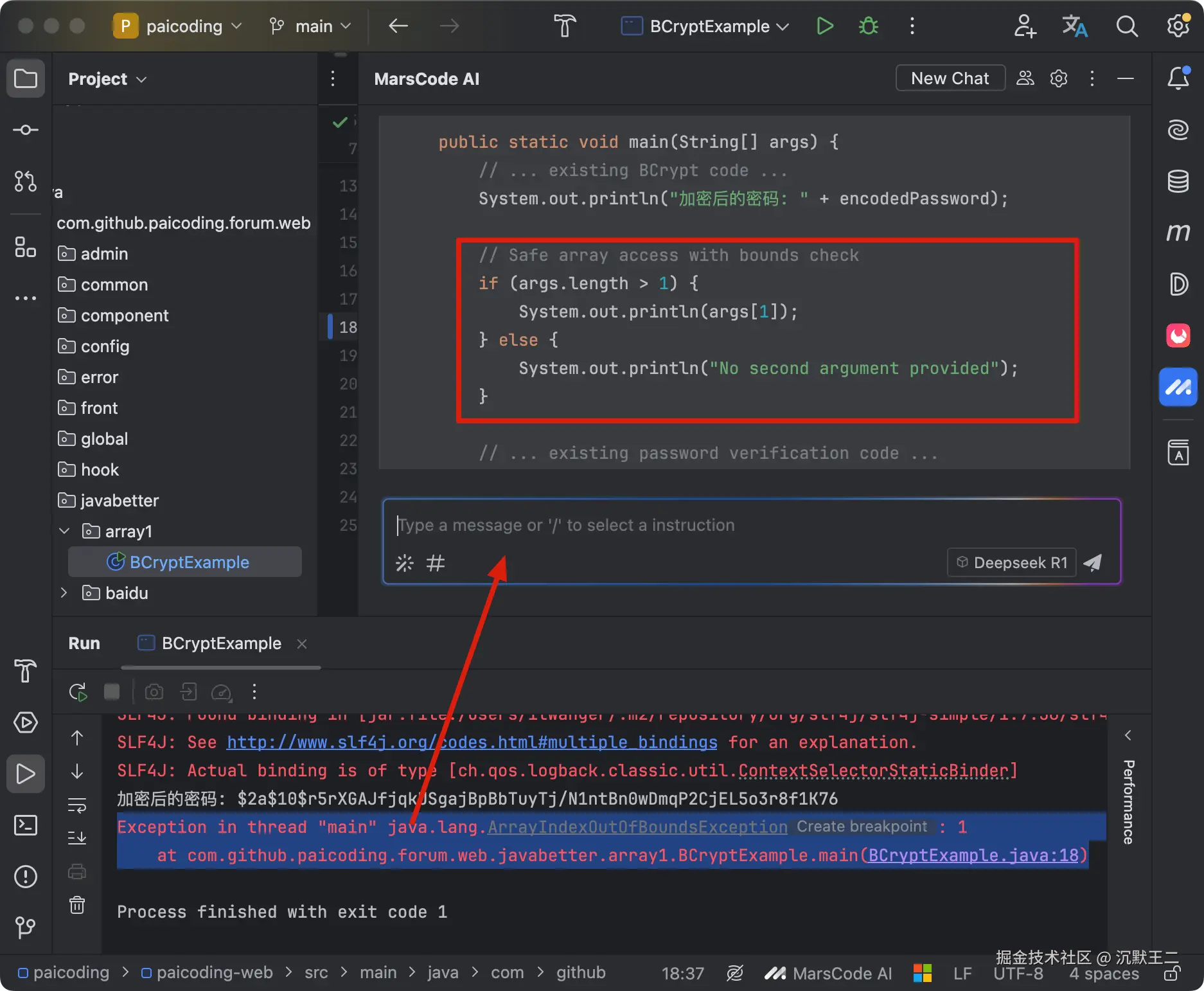This screenshot has height=991, width=1204.
Task: Minimize the MarsCode AI panel
Action: [1126, 79]
